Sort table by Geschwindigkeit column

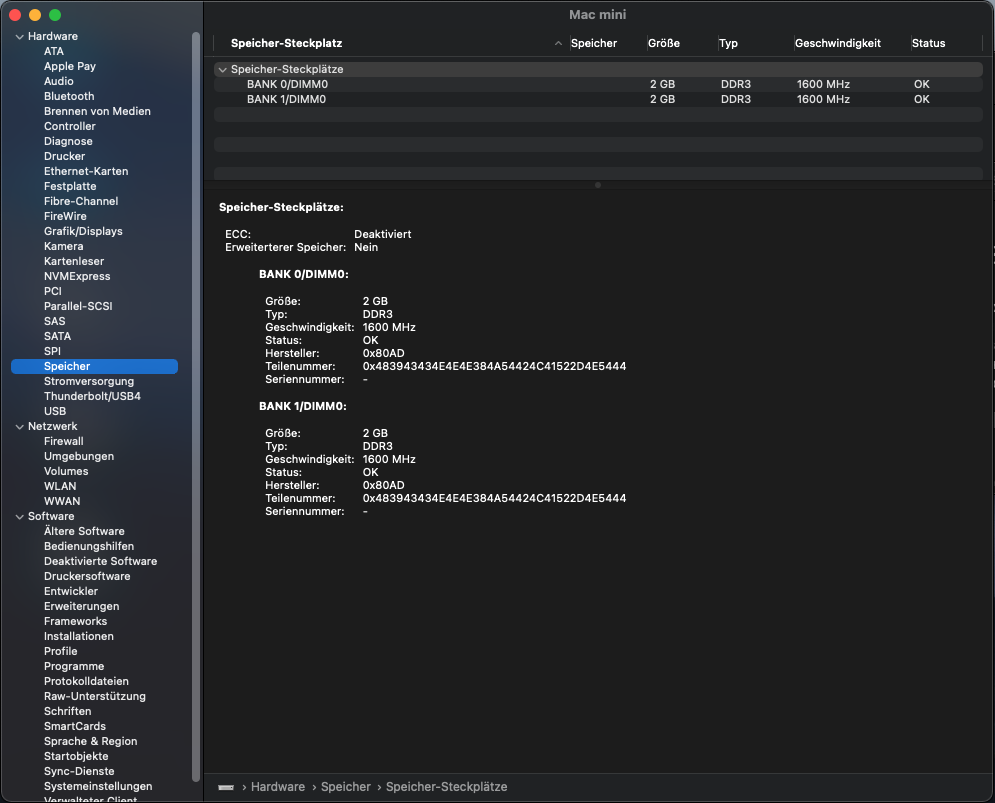(838, 44)
